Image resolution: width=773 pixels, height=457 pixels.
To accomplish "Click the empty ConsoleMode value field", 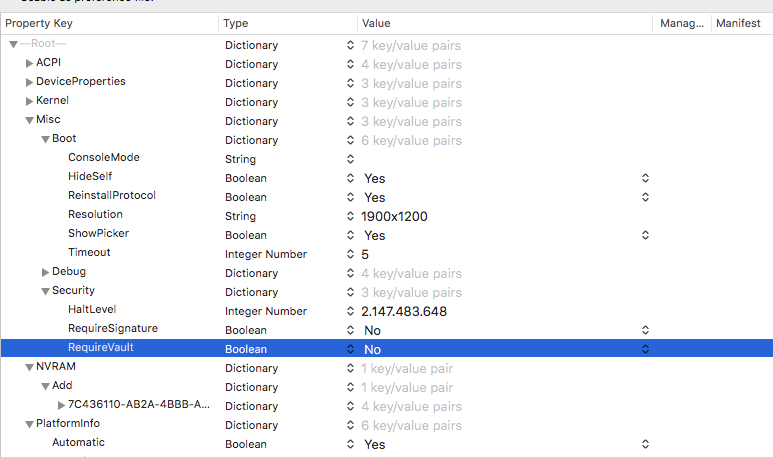I will 503,159.
